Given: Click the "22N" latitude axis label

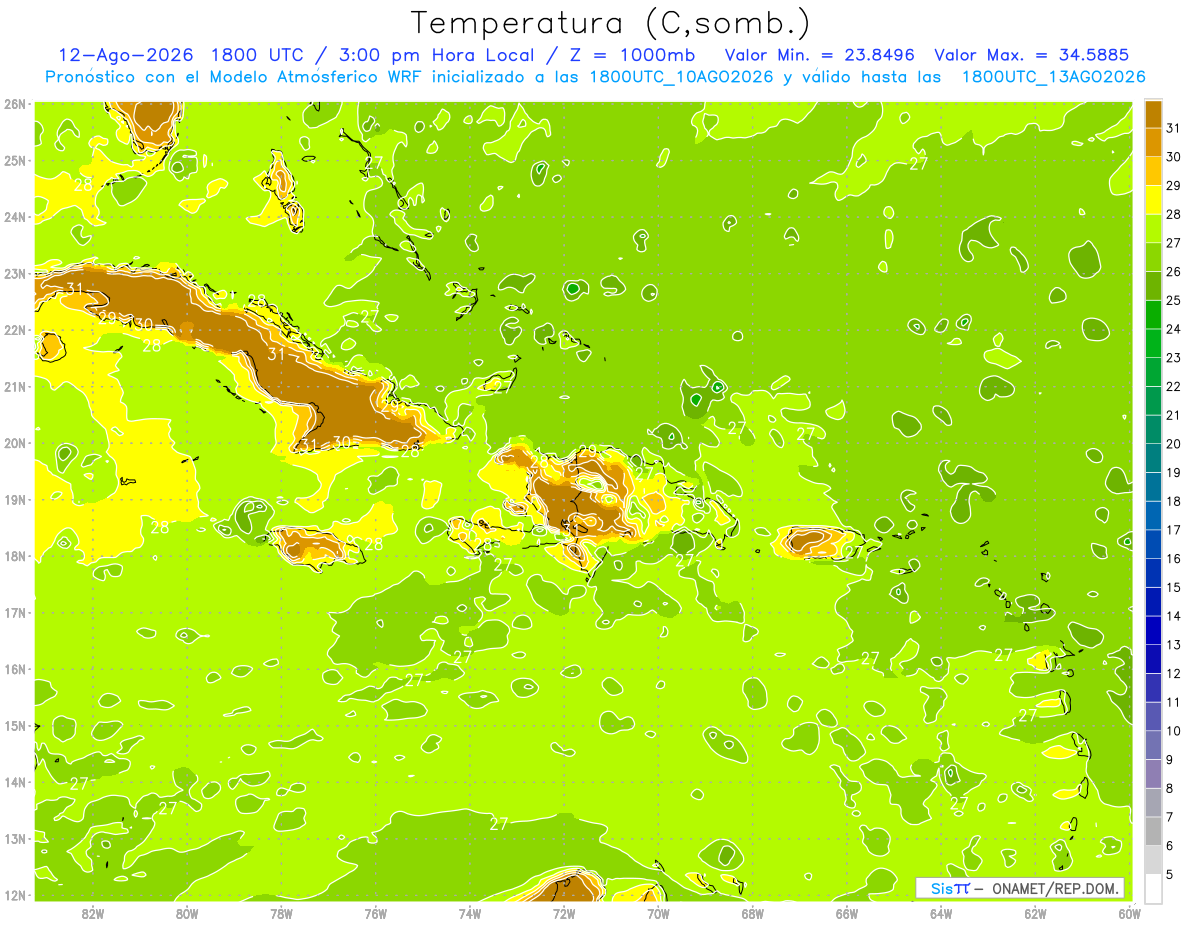Looking at the screenshot, I should click(15, 329).
